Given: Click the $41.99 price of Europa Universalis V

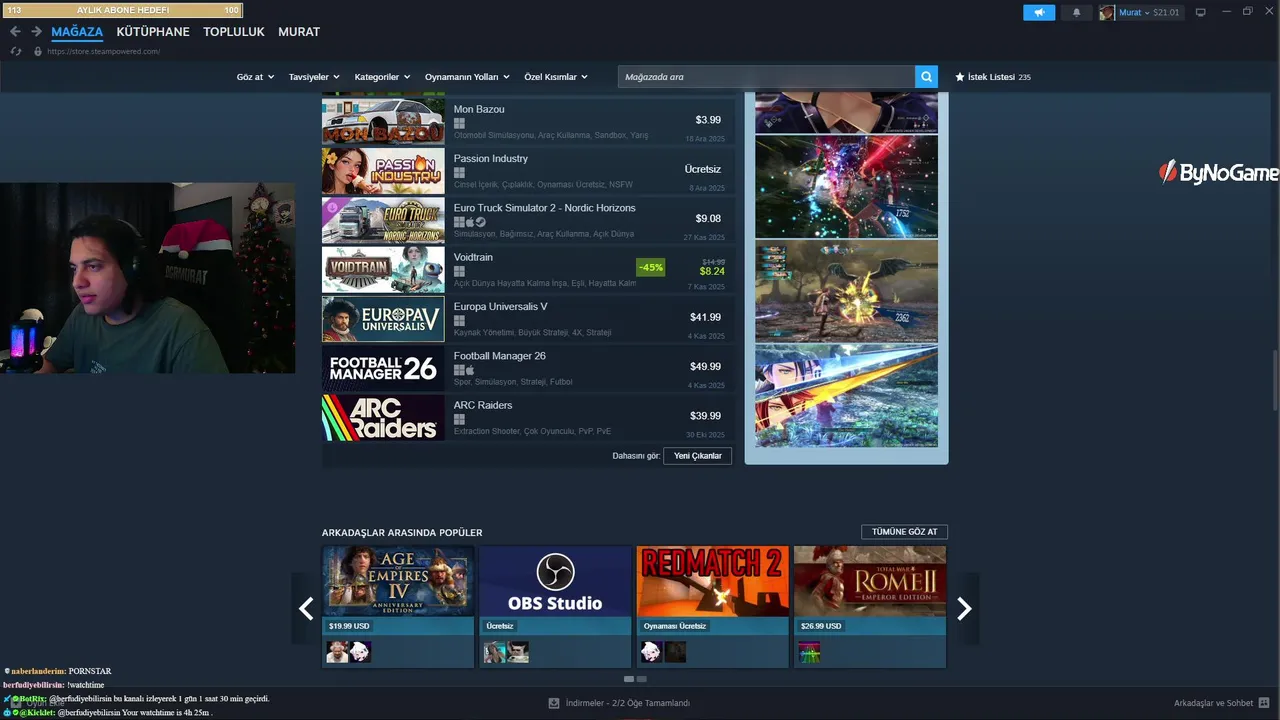Looking at the screenshot, I should click(x=705, y=317).
